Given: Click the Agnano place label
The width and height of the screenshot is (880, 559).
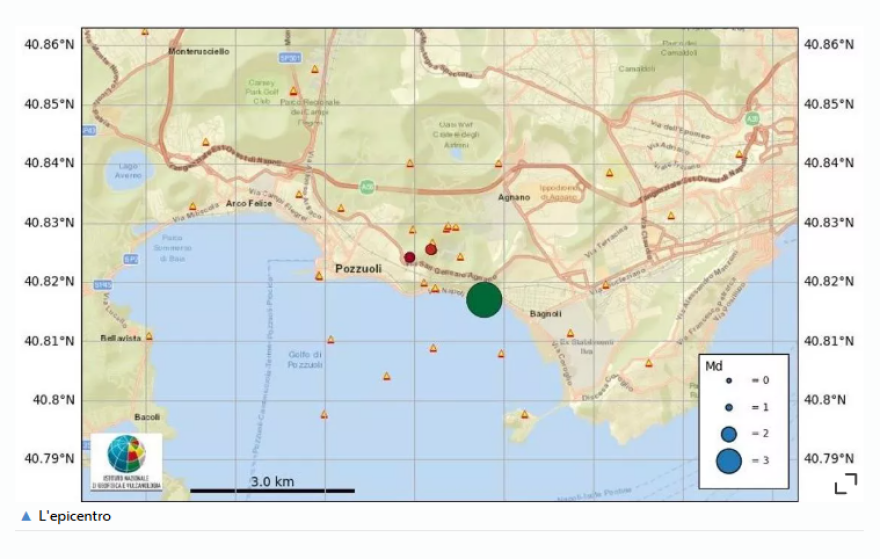Looking at the screenshot, I should coord(514,197).
